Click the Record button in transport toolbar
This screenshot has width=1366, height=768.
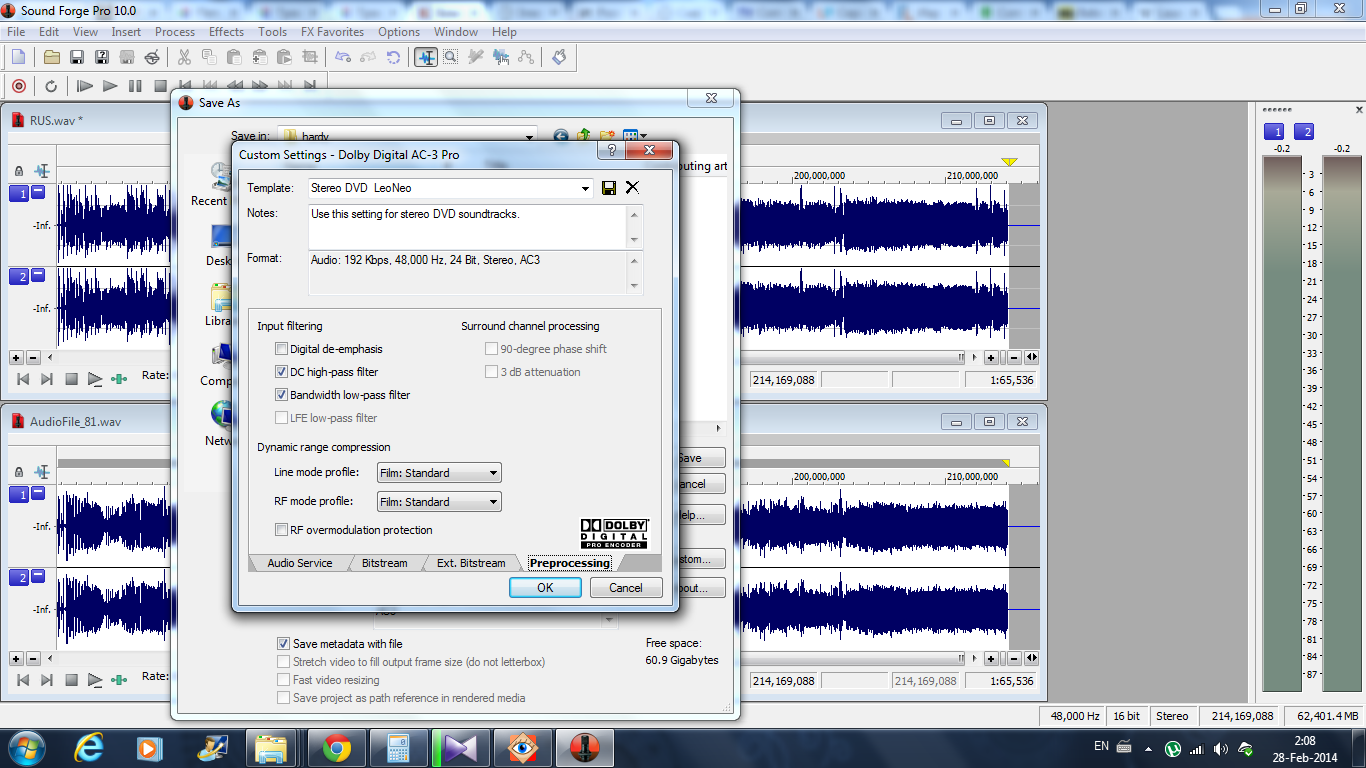click(18, 86)
